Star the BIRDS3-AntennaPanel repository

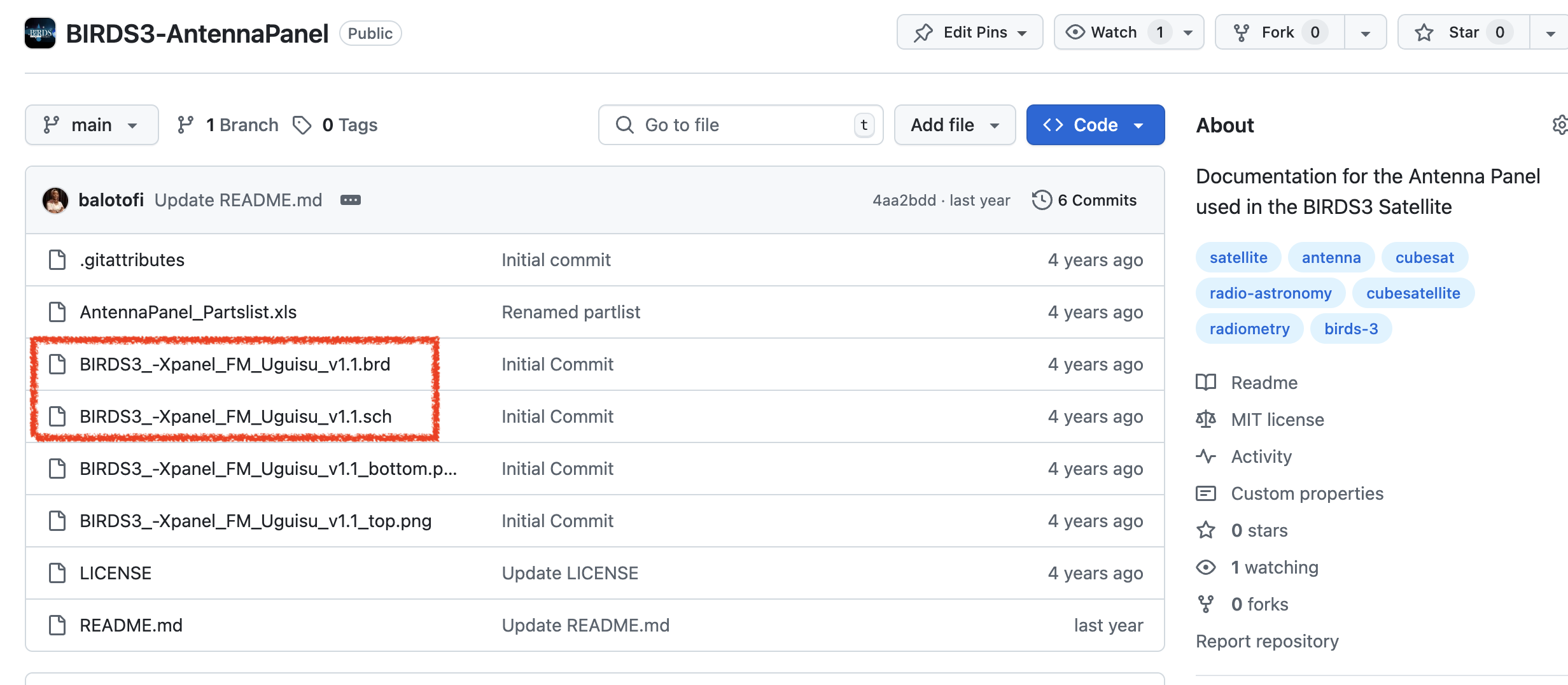(x=1463, y=32)
